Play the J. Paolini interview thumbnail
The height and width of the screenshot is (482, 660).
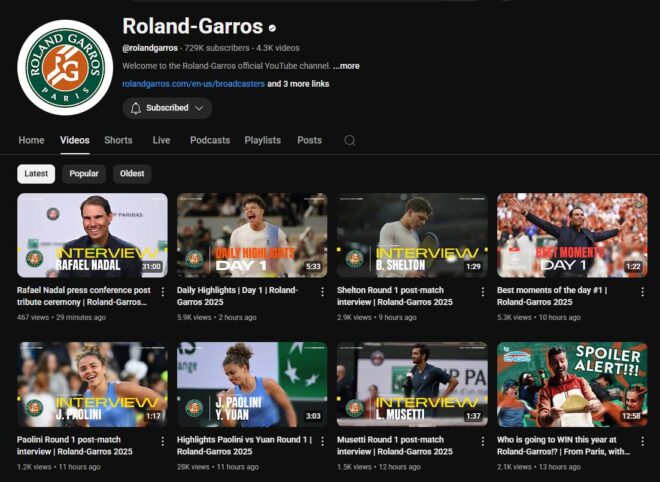(92, 385)
